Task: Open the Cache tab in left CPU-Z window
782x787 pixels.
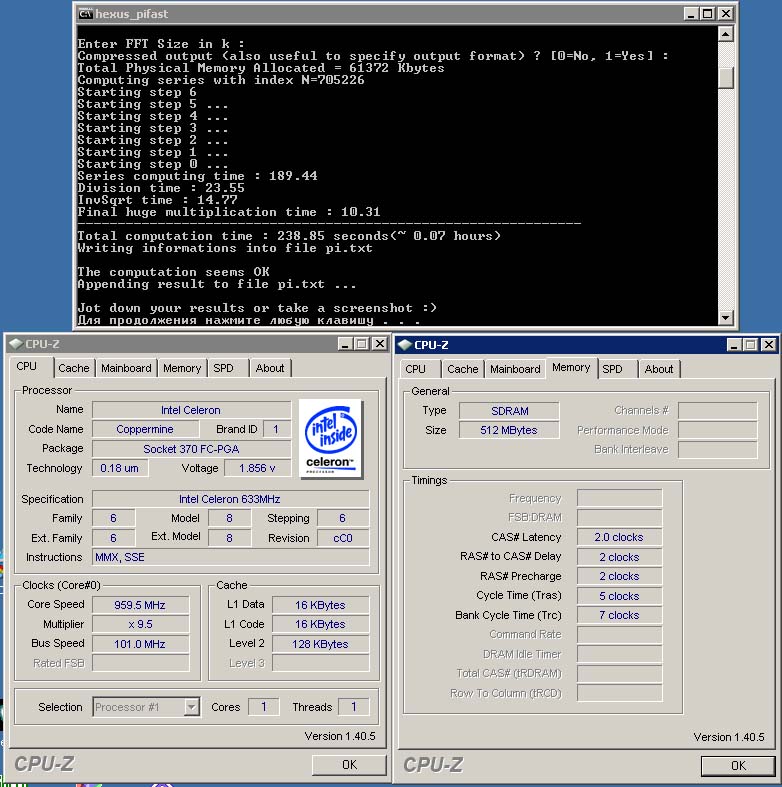Action: [74, 368]
